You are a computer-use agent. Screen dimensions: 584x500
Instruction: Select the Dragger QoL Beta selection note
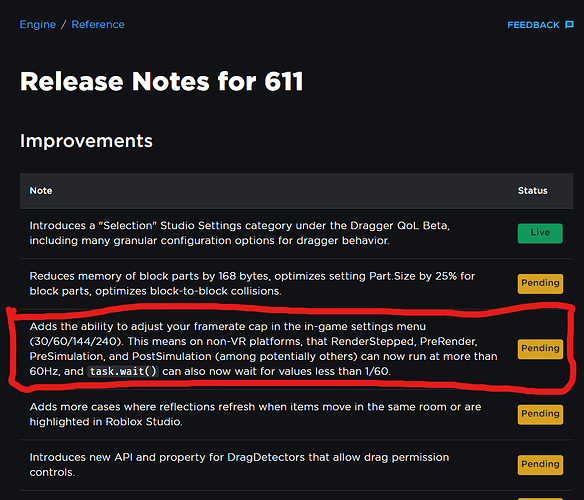point(240,233)
